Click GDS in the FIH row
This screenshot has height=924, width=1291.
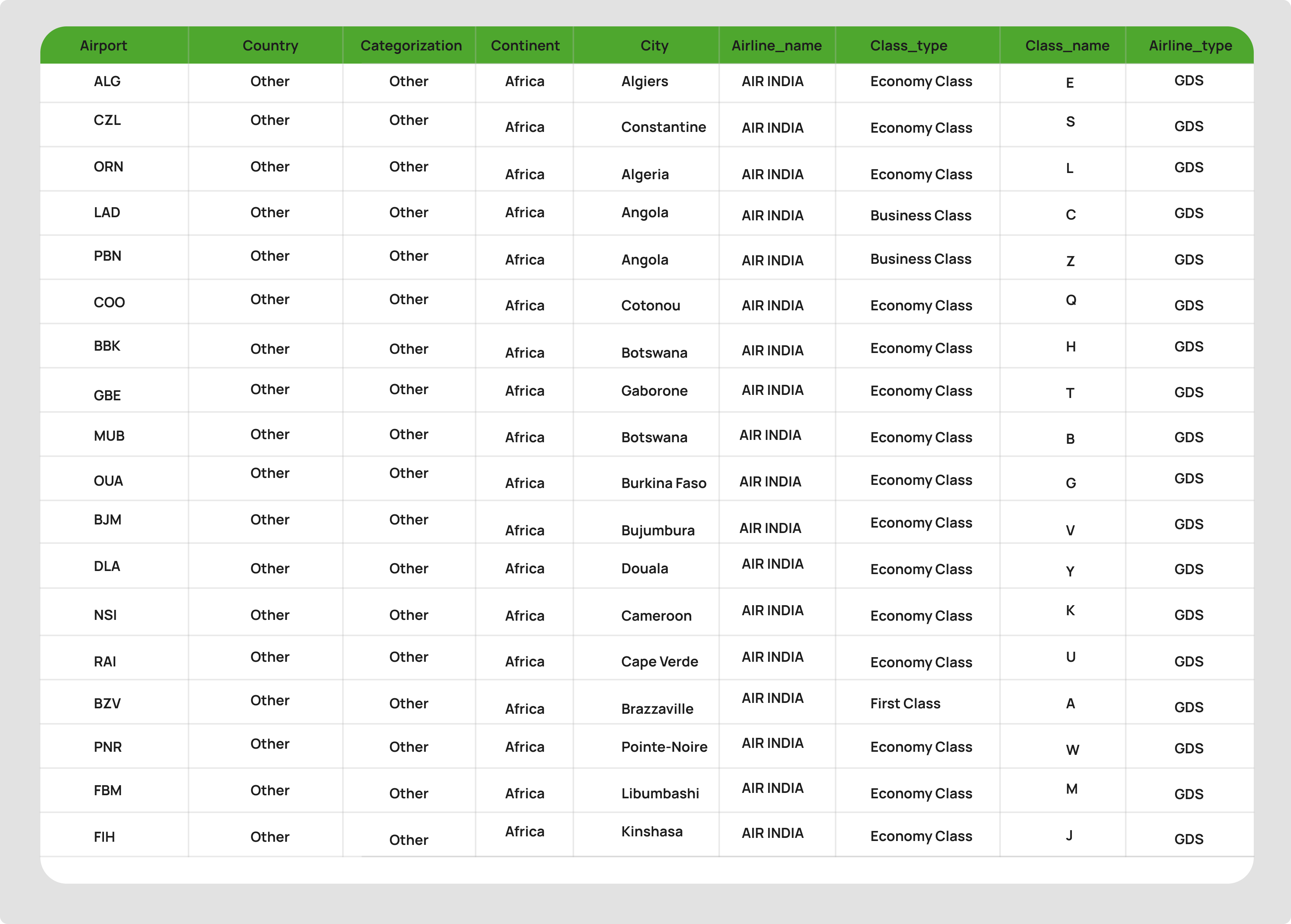(1189, 839)
